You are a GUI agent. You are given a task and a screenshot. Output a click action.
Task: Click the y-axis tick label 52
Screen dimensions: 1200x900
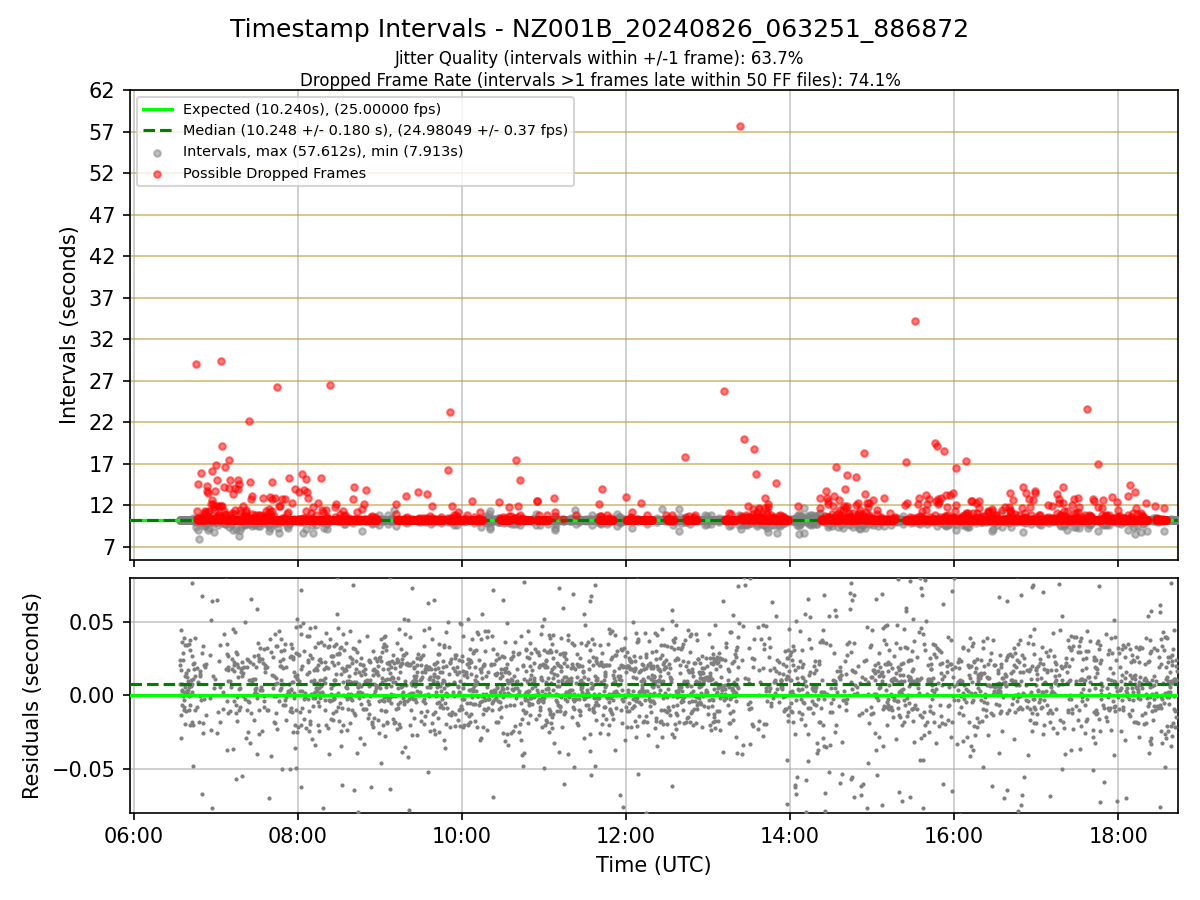pyautogui.click(x=104, y=173)
